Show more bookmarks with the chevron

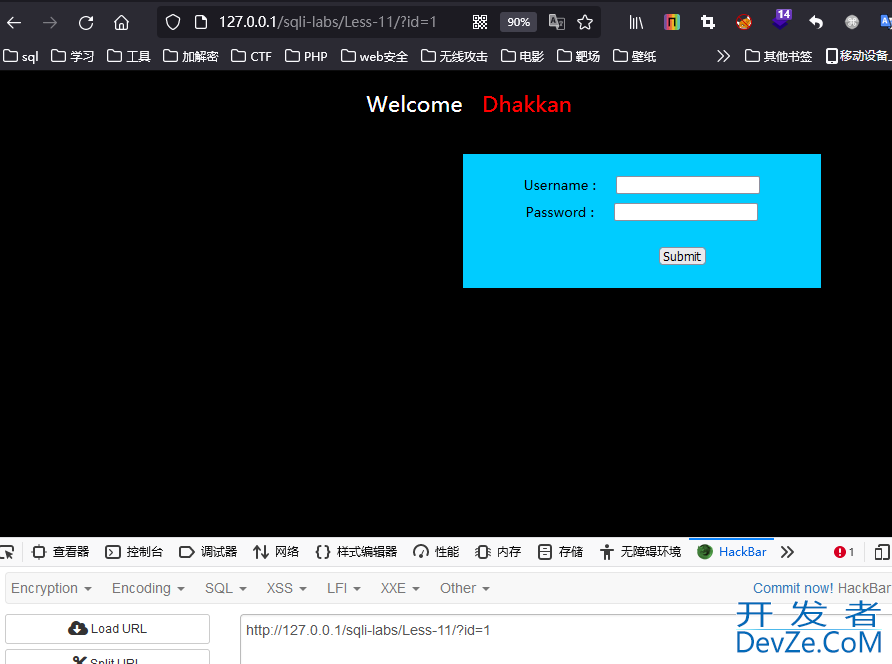point(723,56)
